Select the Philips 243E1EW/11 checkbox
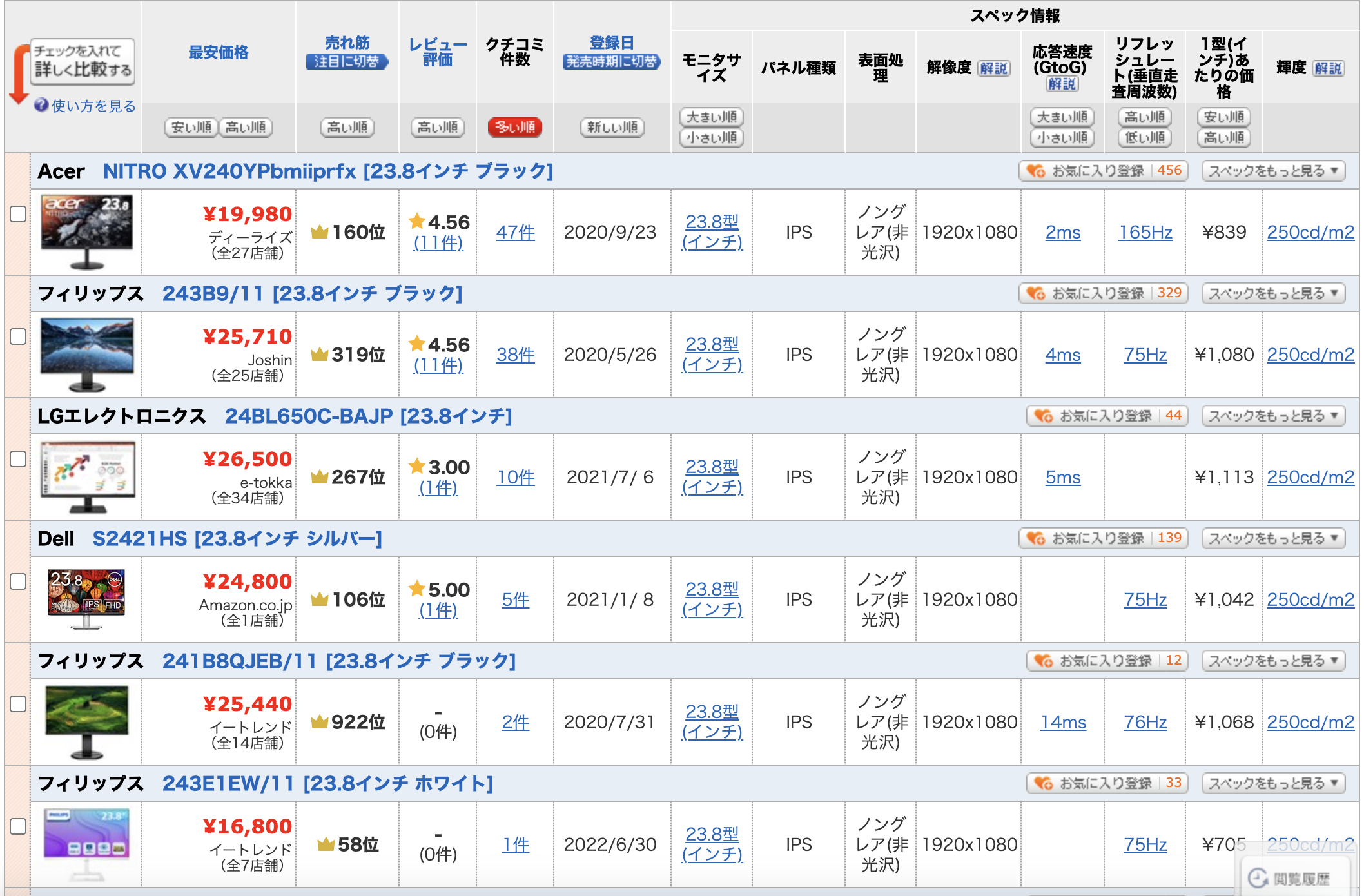 click(x=18, y=826)
